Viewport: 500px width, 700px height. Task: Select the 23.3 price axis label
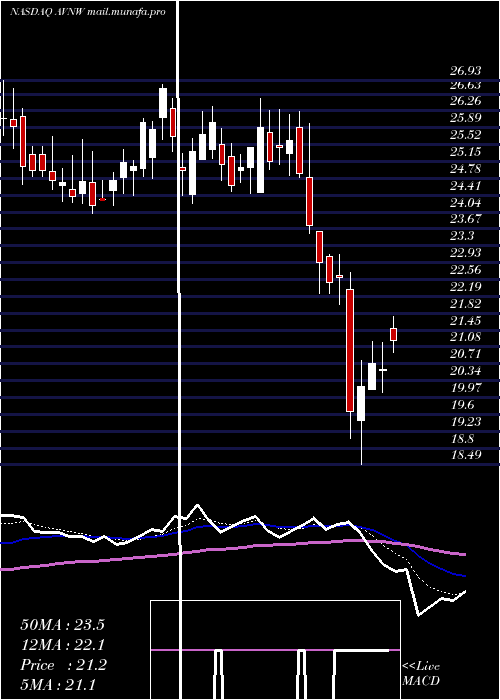click(462, 236)
